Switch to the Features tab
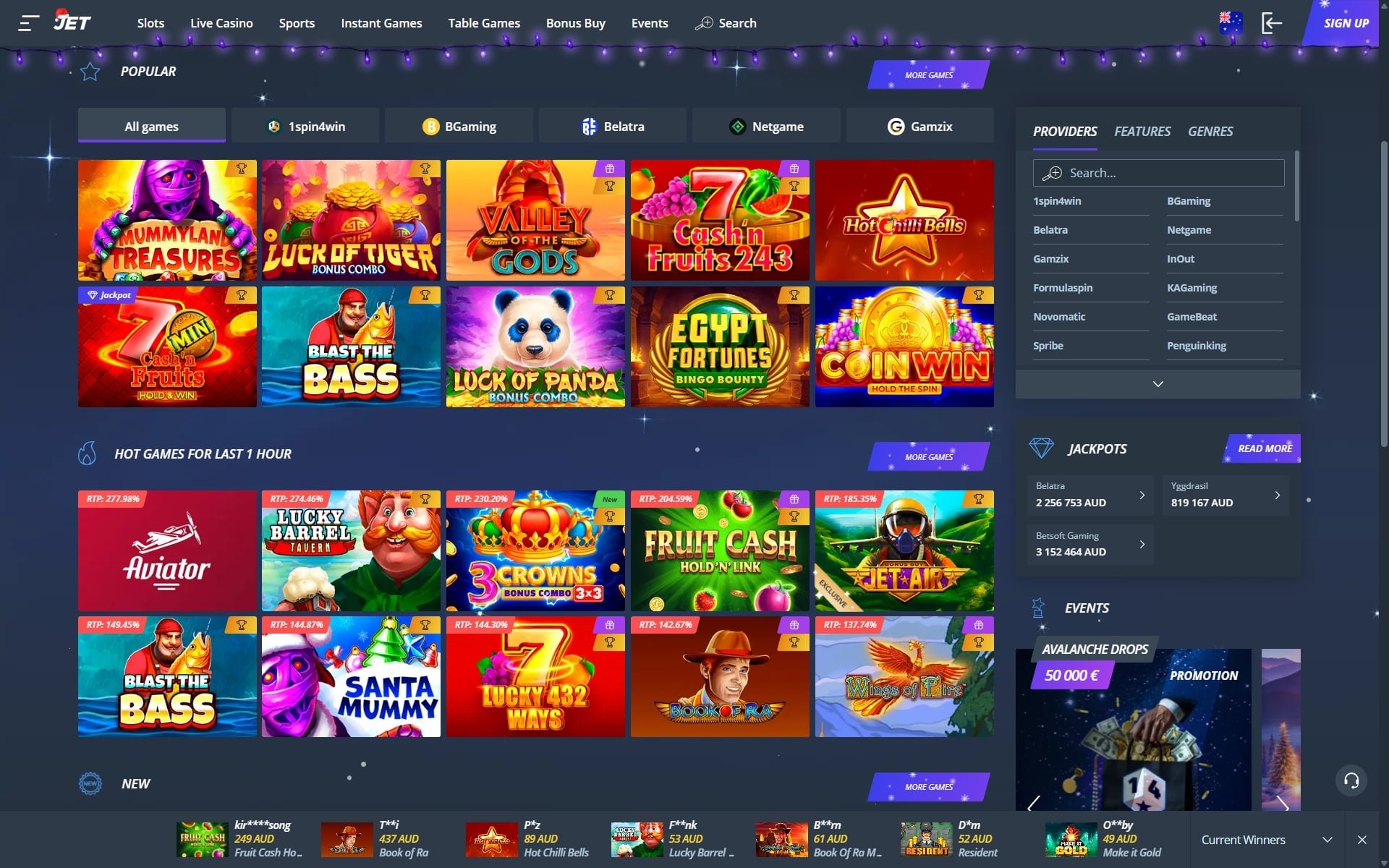 pos(1142,132)
